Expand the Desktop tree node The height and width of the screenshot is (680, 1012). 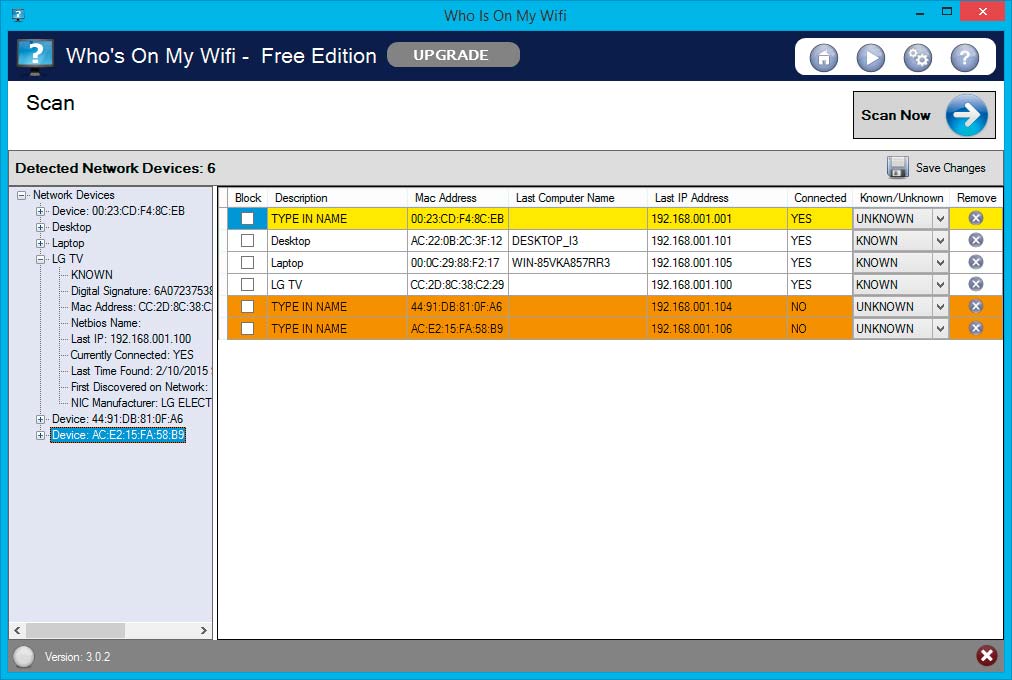(x=40, y=227)
